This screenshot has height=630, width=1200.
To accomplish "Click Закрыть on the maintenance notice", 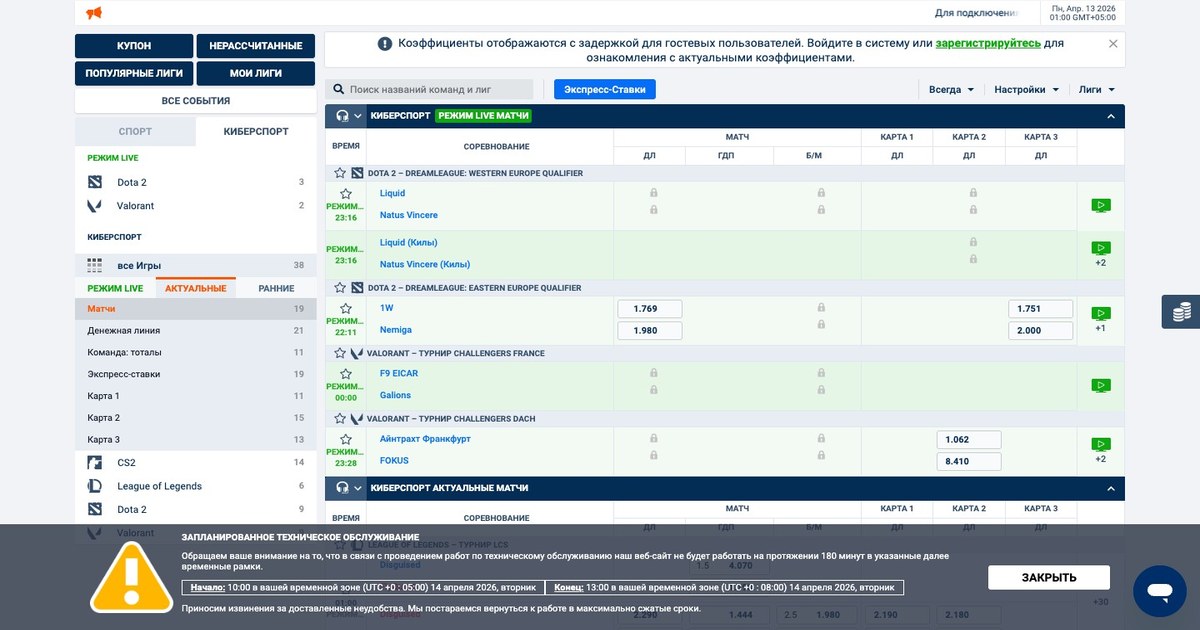I will [x=1049, y=578].
